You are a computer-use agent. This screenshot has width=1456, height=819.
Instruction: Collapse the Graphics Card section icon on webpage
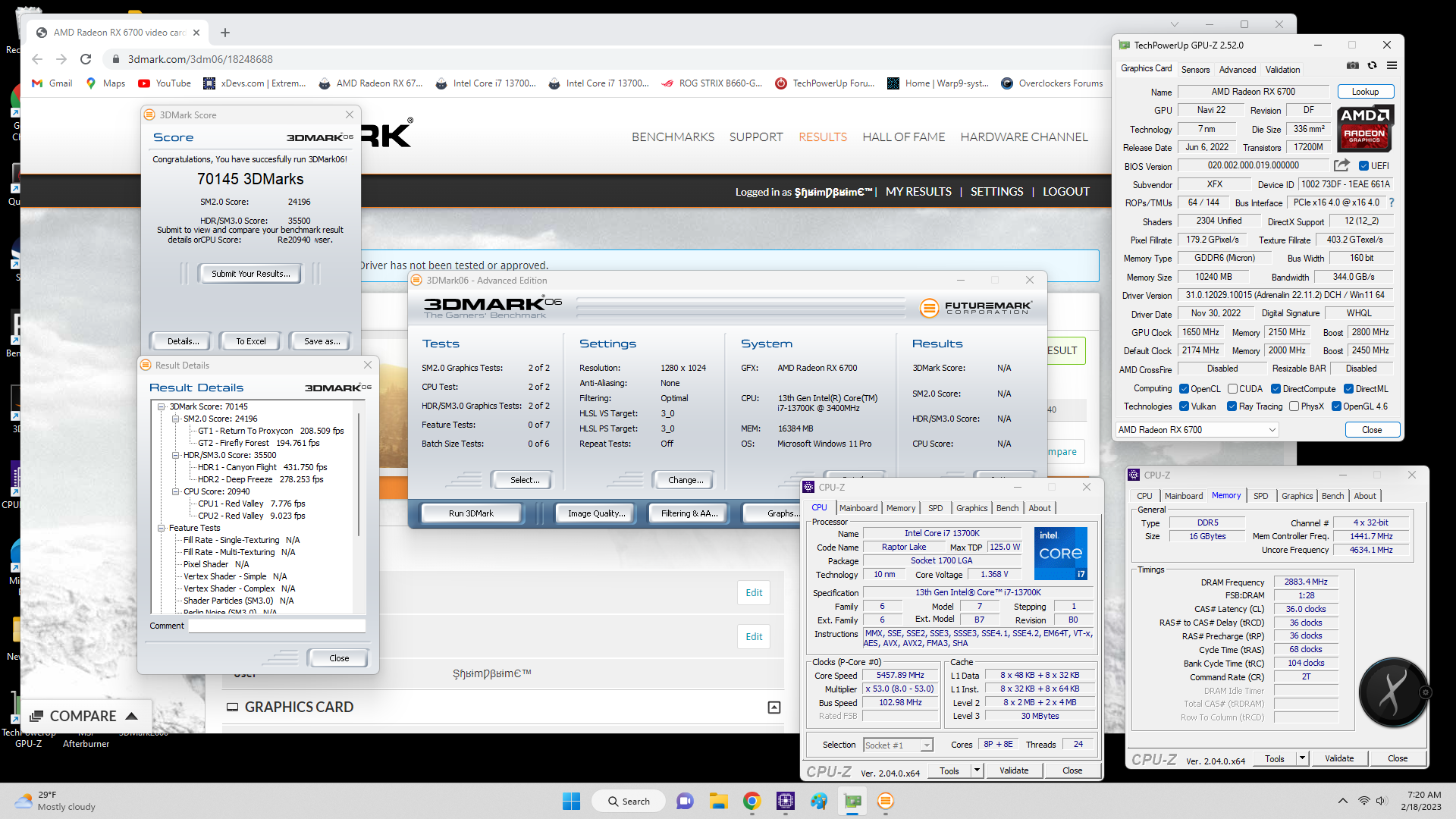click(774, 707)
